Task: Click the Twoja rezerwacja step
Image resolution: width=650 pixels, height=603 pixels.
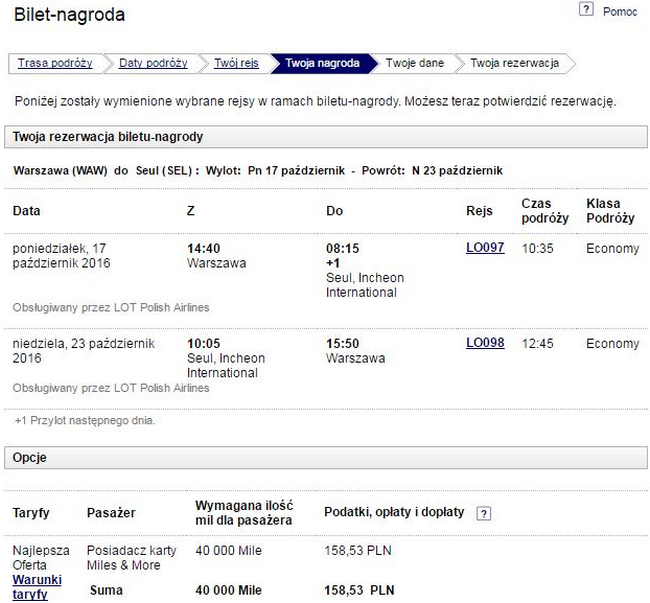Action: pyautogui.click(x=514, y=63)
